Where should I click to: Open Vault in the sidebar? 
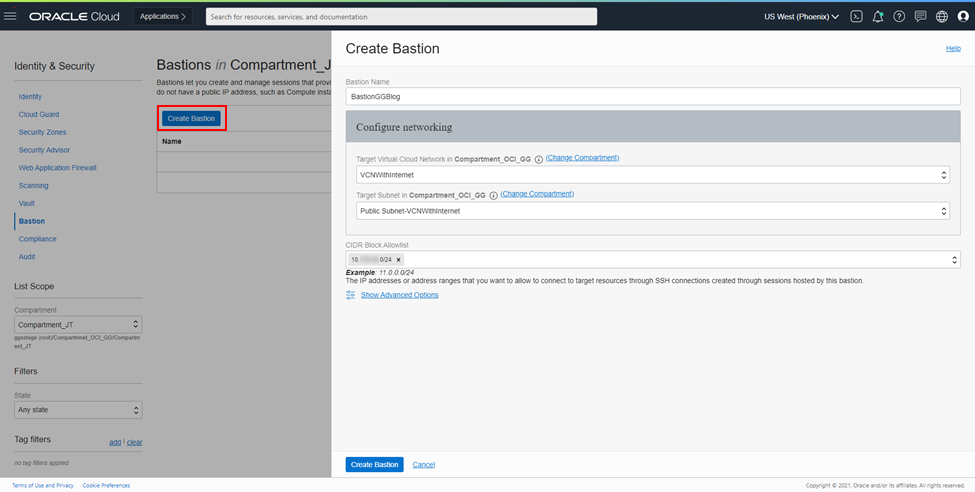(27, 203)
